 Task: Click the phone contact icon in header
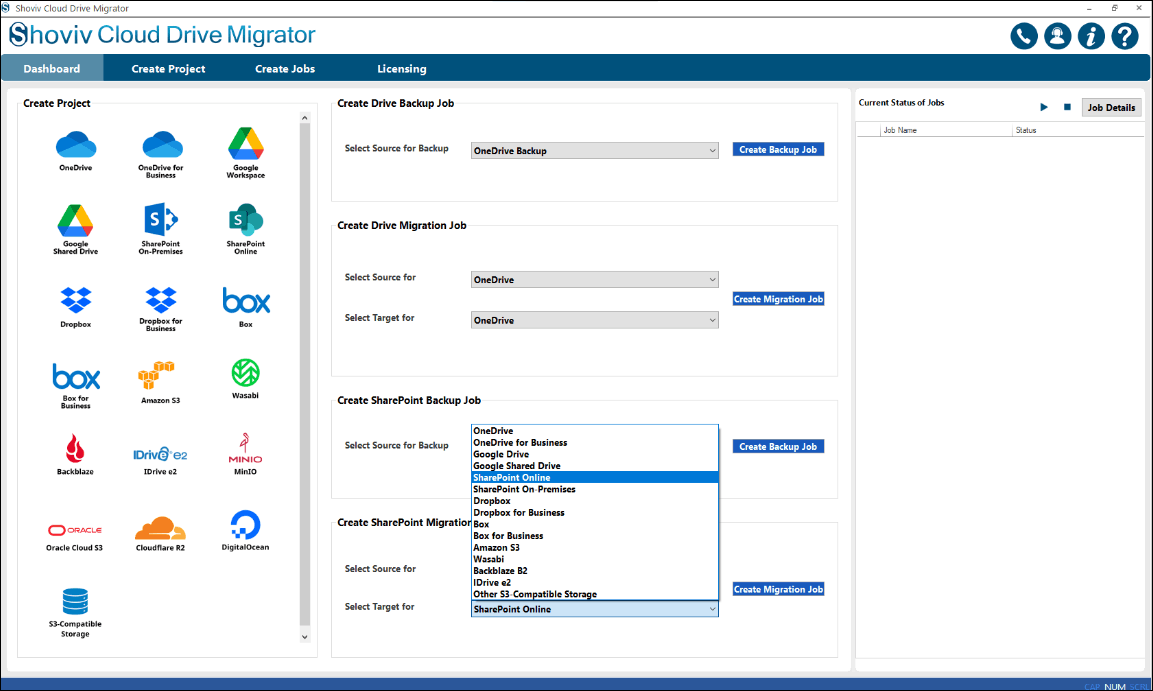(x=1024, y=35)
